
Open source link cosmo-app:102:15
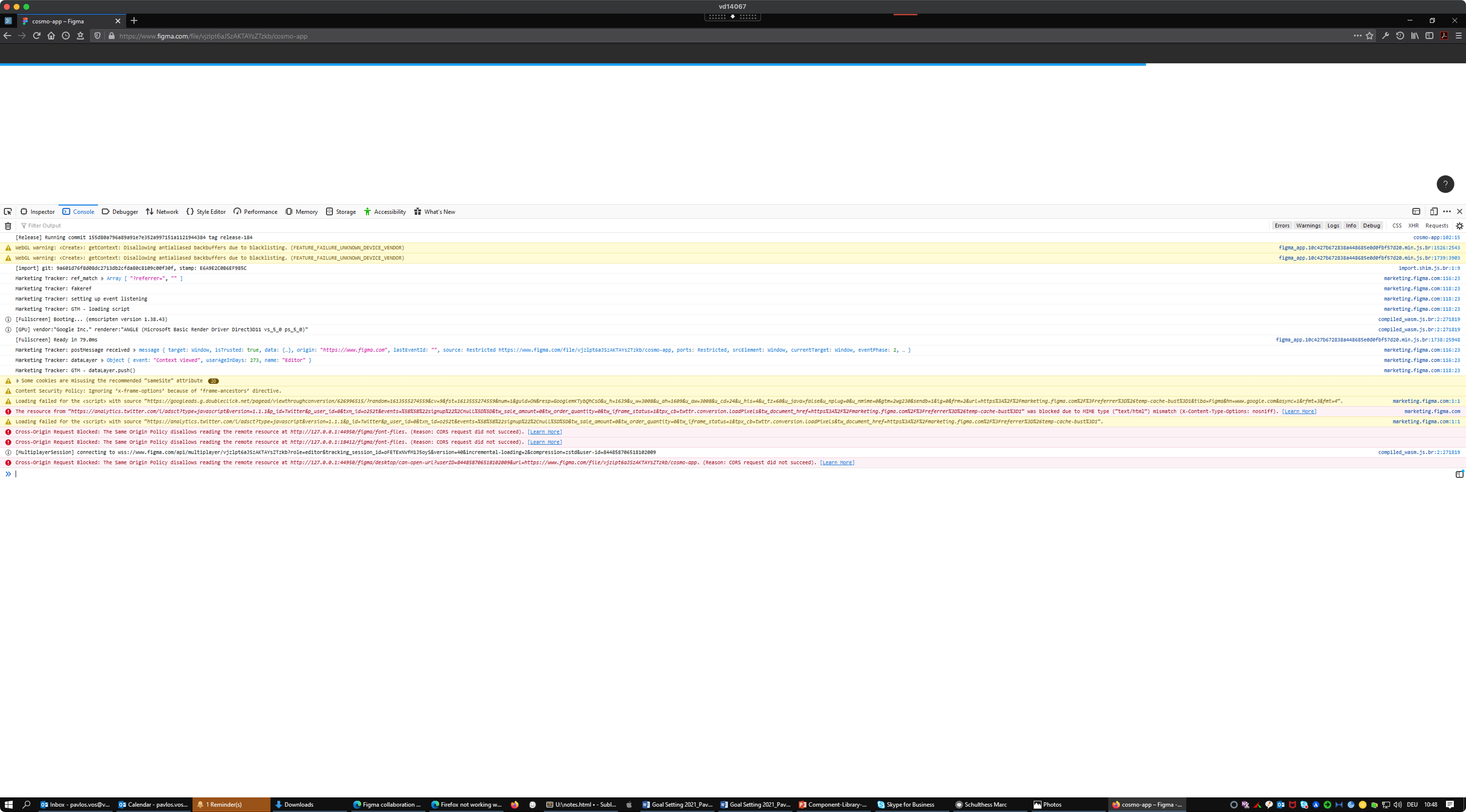click(x=1437, y=238)
